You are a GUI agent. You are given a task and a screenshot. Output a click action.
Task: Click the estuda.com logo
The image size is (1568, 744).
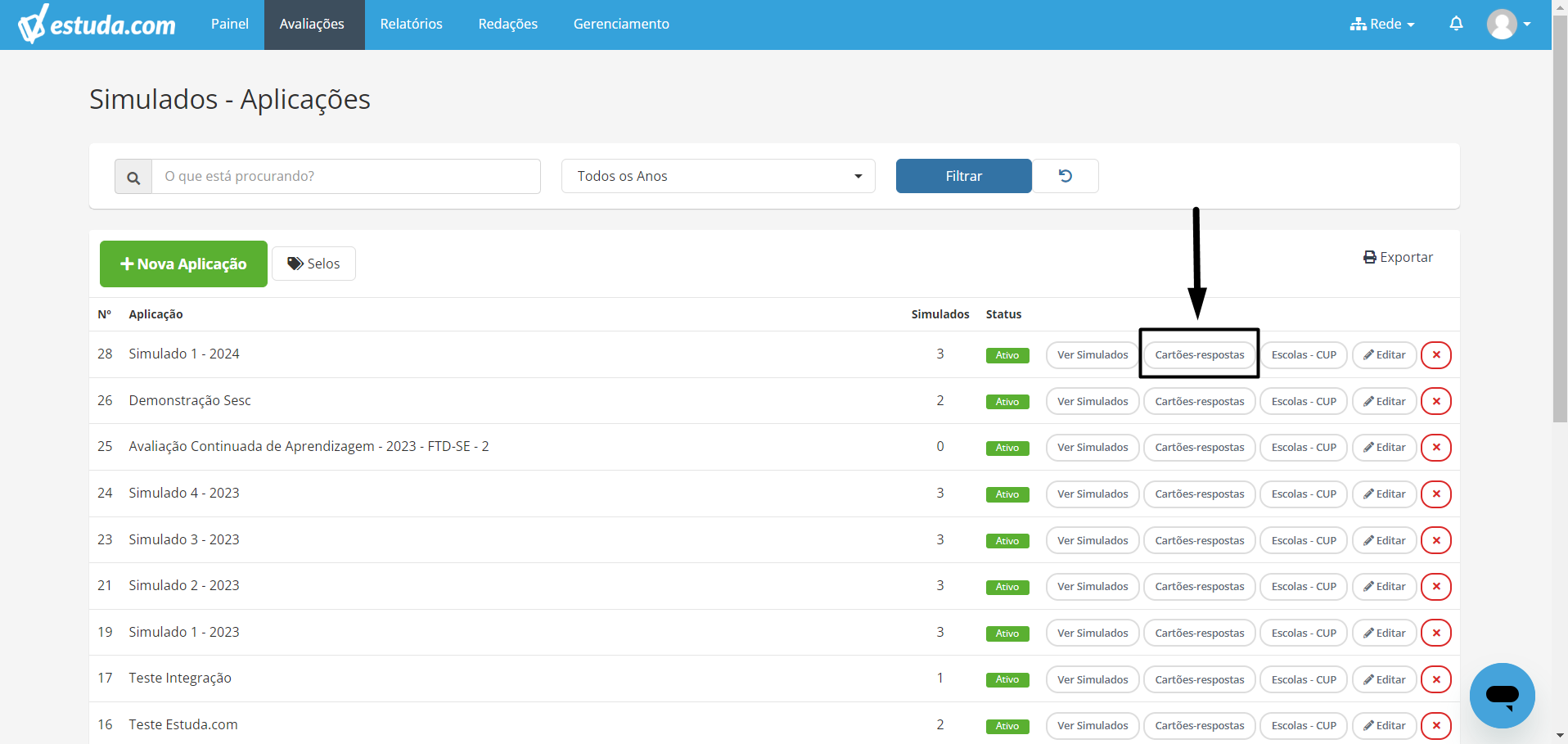[97, 24]
